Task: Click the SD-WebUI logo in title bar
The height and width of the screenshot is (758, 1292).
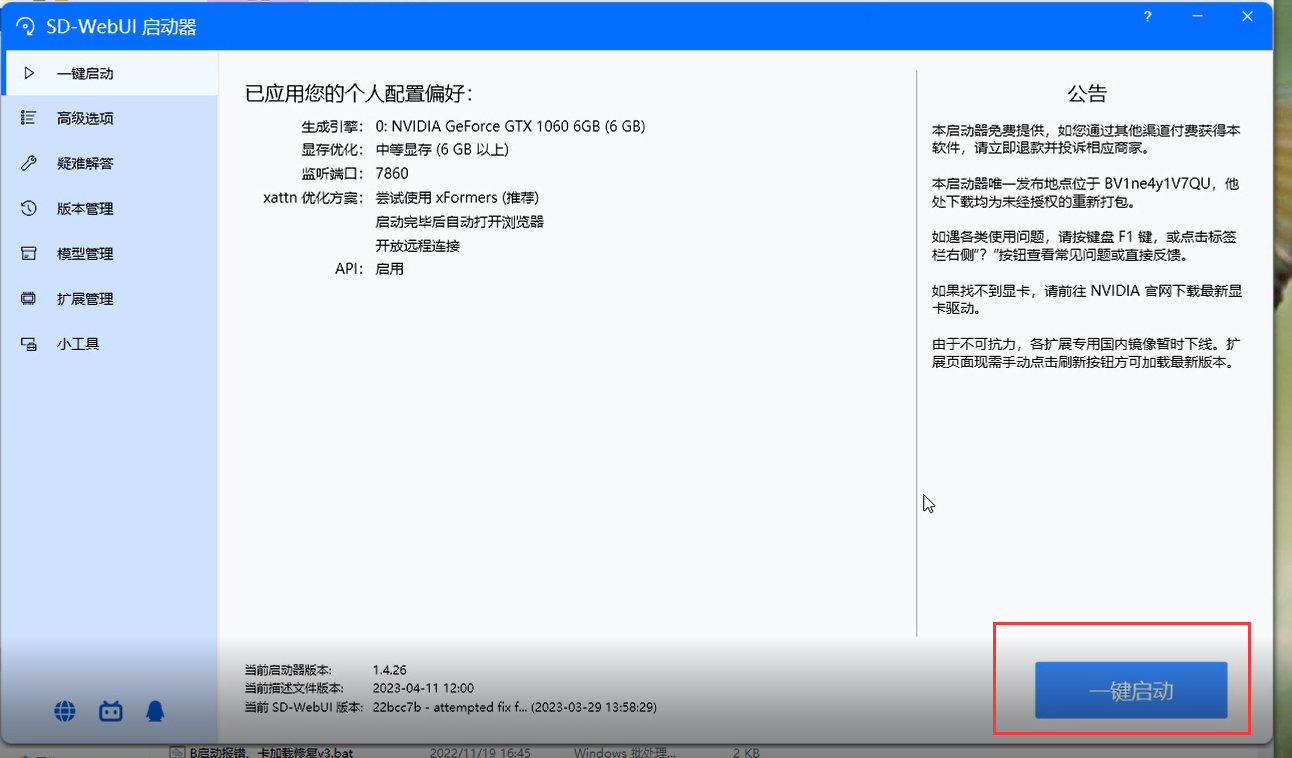Action: point(26,27)
